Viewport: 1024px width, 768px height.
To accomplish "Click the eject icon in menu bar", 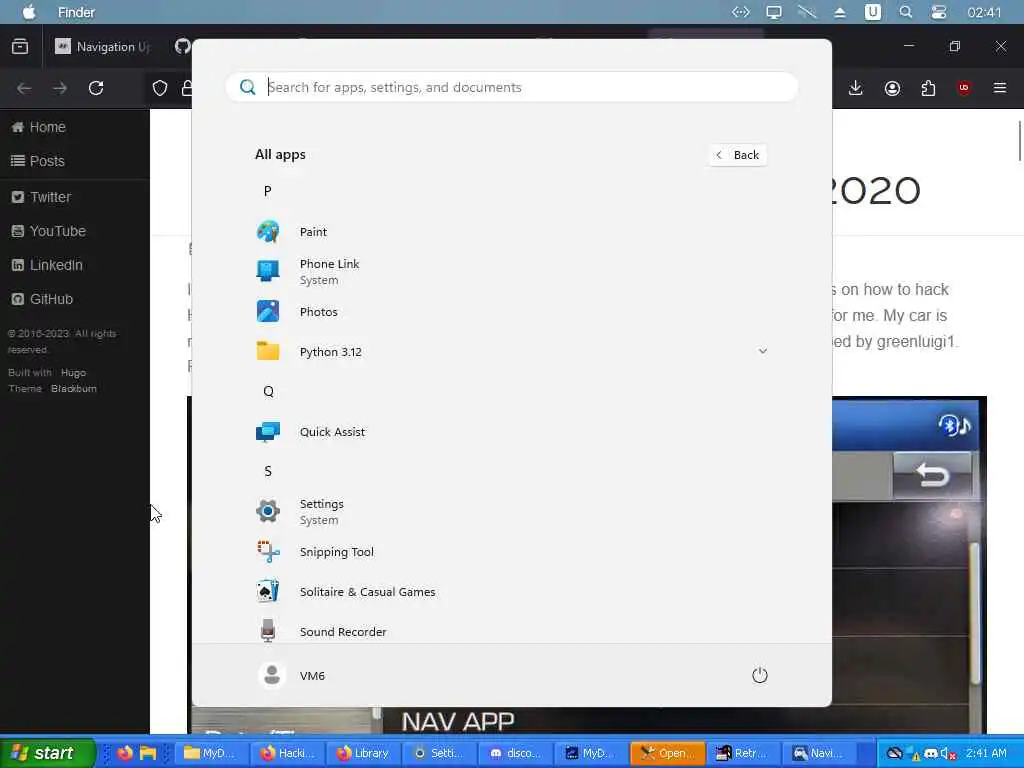I will 840,12.
